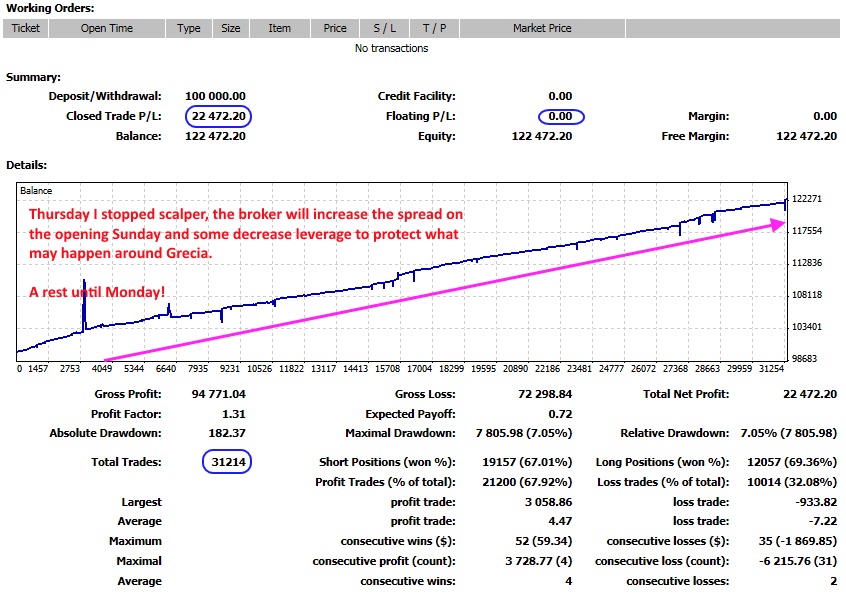Click the S / L column header
The width and height of the screenshot is (846, 597).
(x=385, y=29)
